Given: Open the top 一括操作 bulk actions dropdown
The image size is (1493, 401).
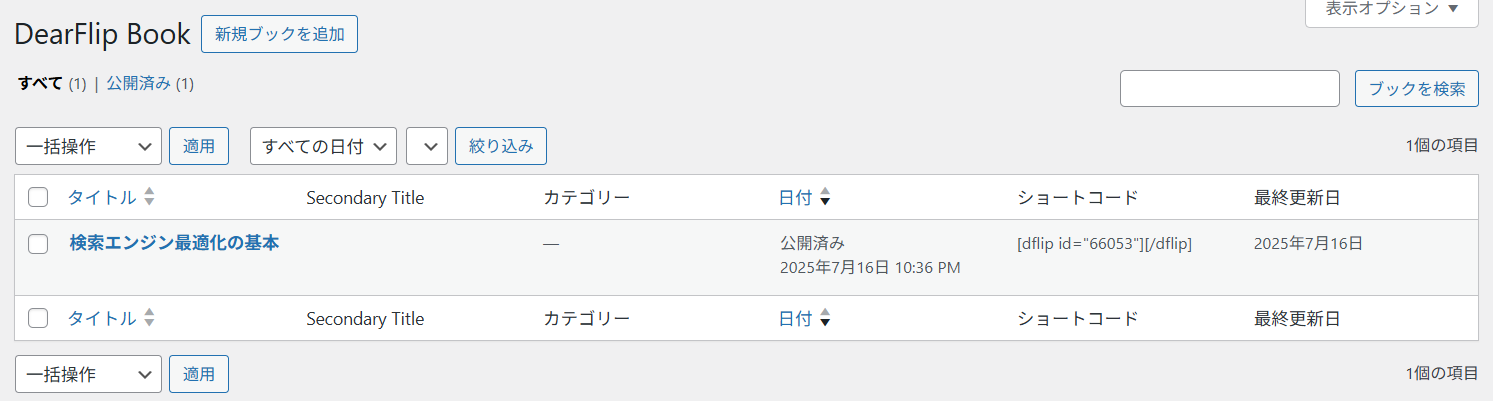Looking at the screenshot, I should (x=88, y=146).
